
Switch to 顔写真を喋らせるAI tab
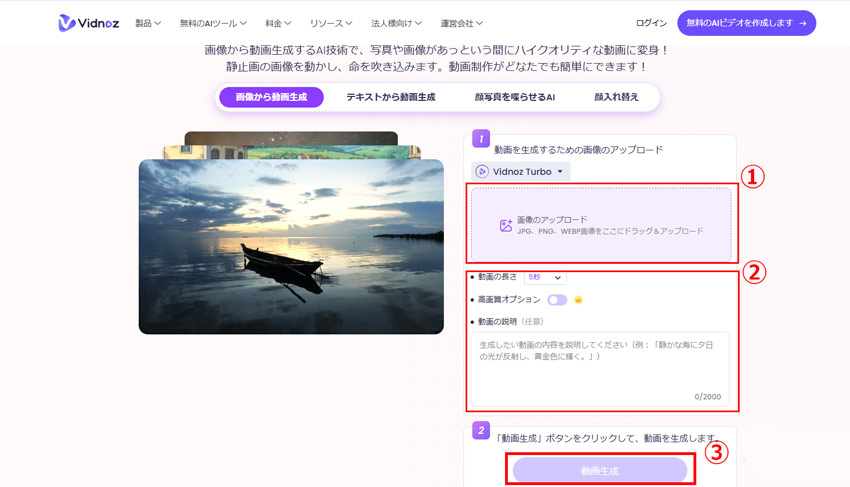[x=514, y=97]
